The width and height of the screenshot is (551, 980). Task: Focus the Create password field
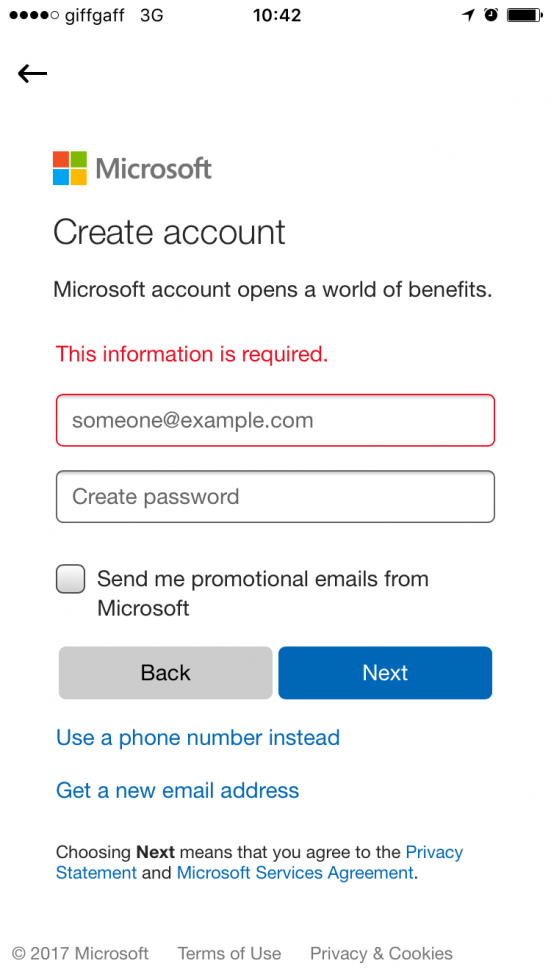[x=276, y=496]
